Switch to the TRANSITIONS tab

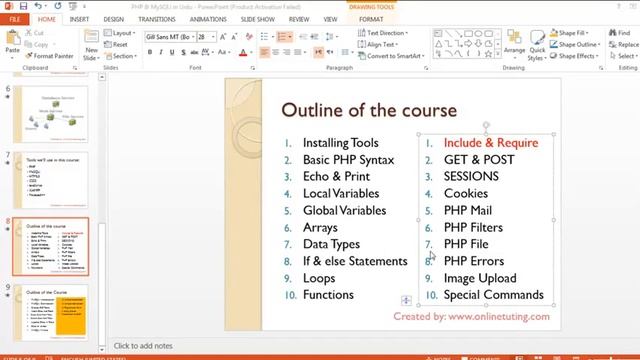(157, 19)
